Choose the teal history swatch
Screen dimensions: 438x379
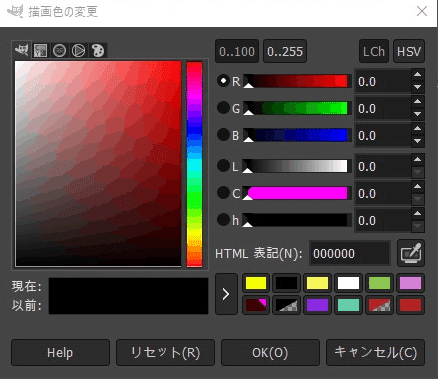click(348, 305)
